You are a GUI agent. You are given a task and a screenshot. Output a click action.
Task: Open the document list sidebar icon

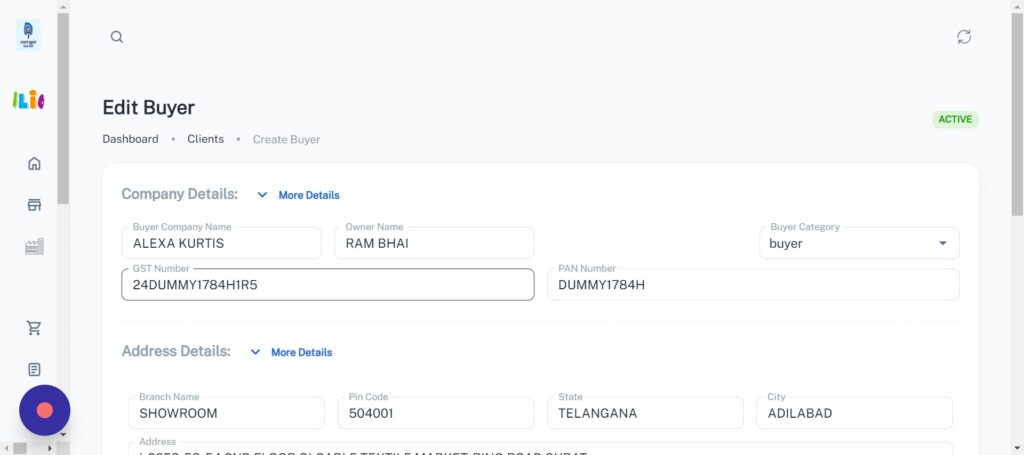tap(34, 369)
